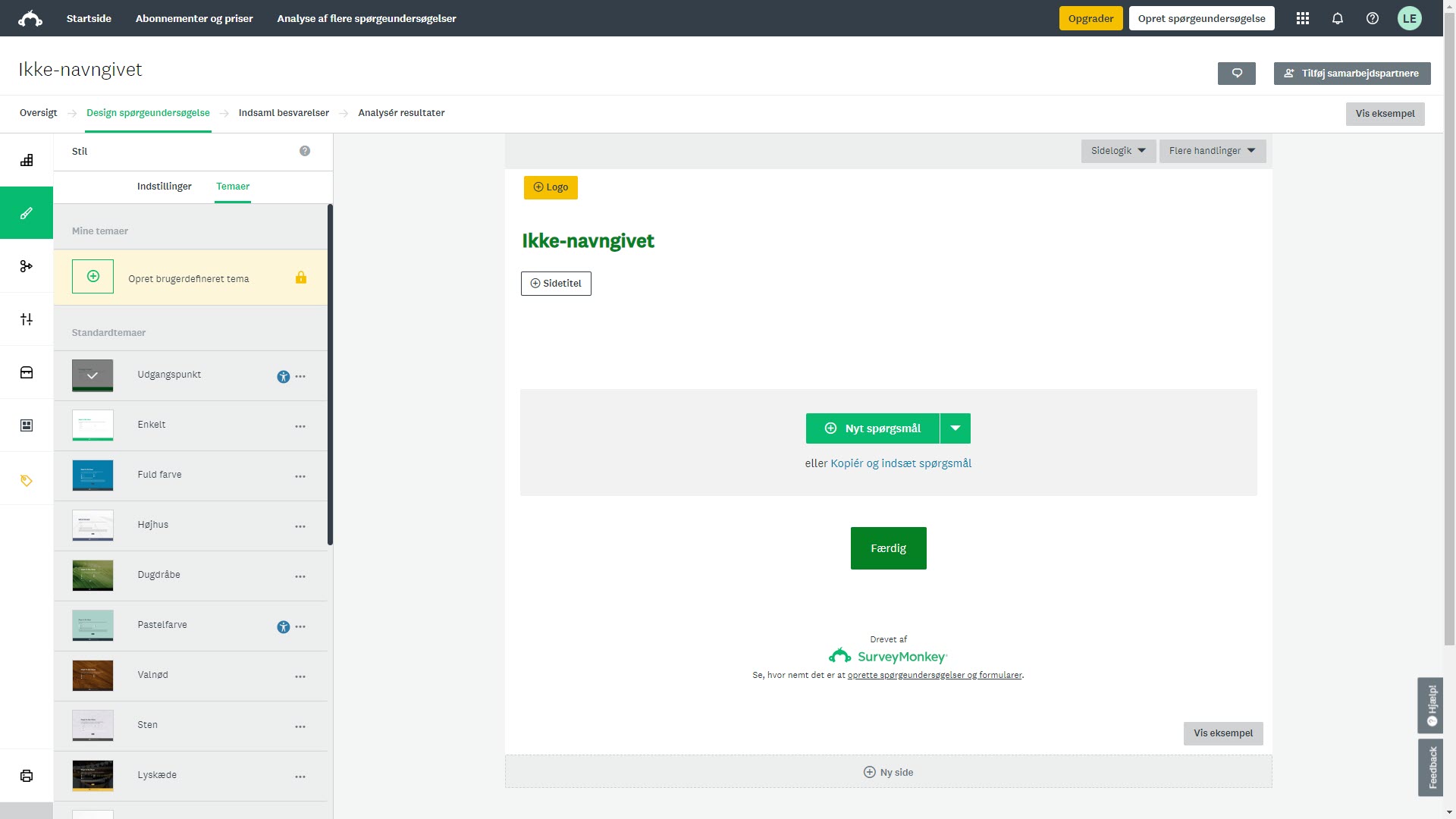
Task: Select the Udgangspunkt theme thumbnail
Action: pyautogui.click(x=93, y=375)
